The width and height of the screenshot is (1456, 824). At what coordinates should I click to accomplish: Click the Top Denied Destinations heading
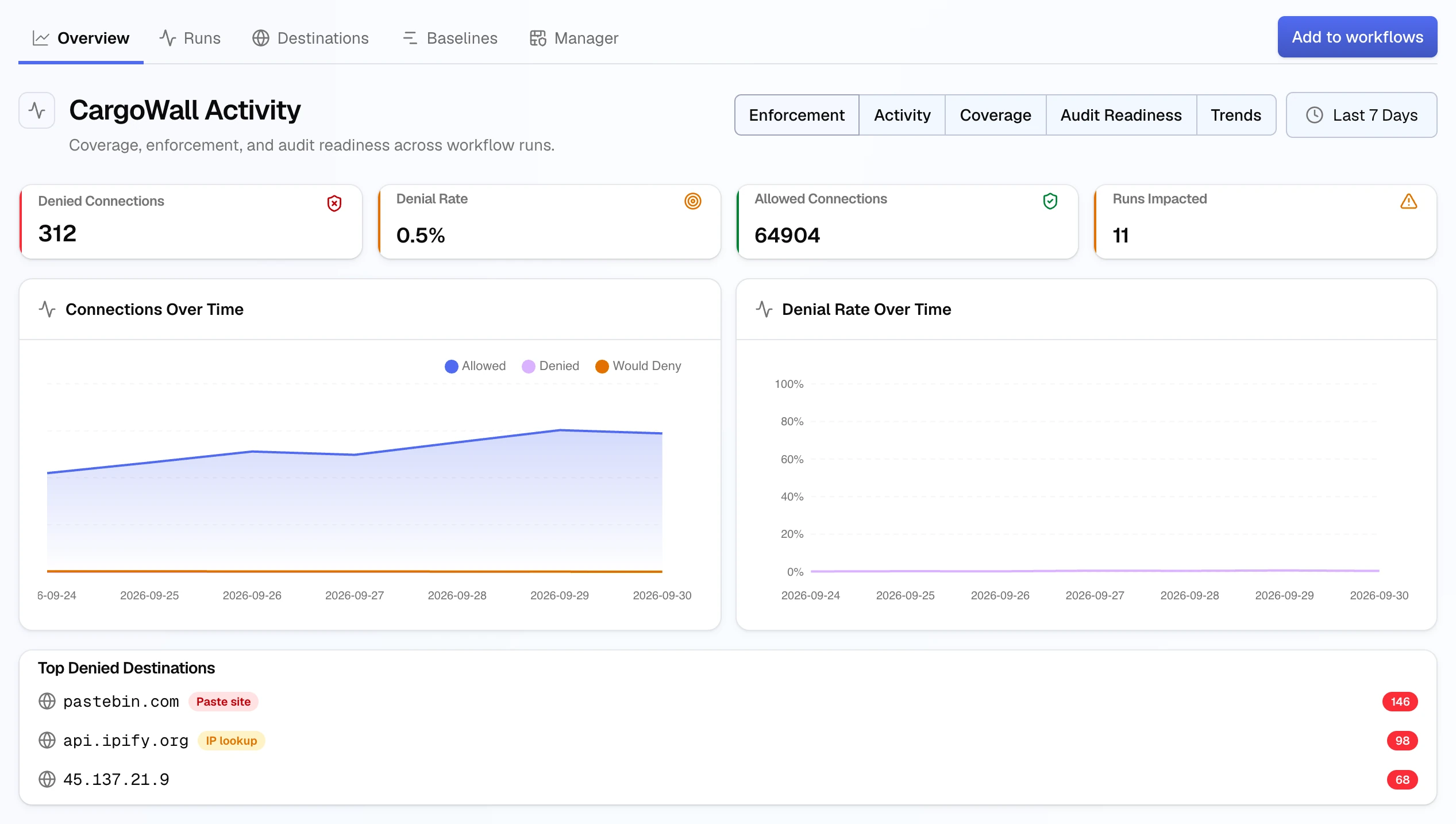(x=126, y=668)
